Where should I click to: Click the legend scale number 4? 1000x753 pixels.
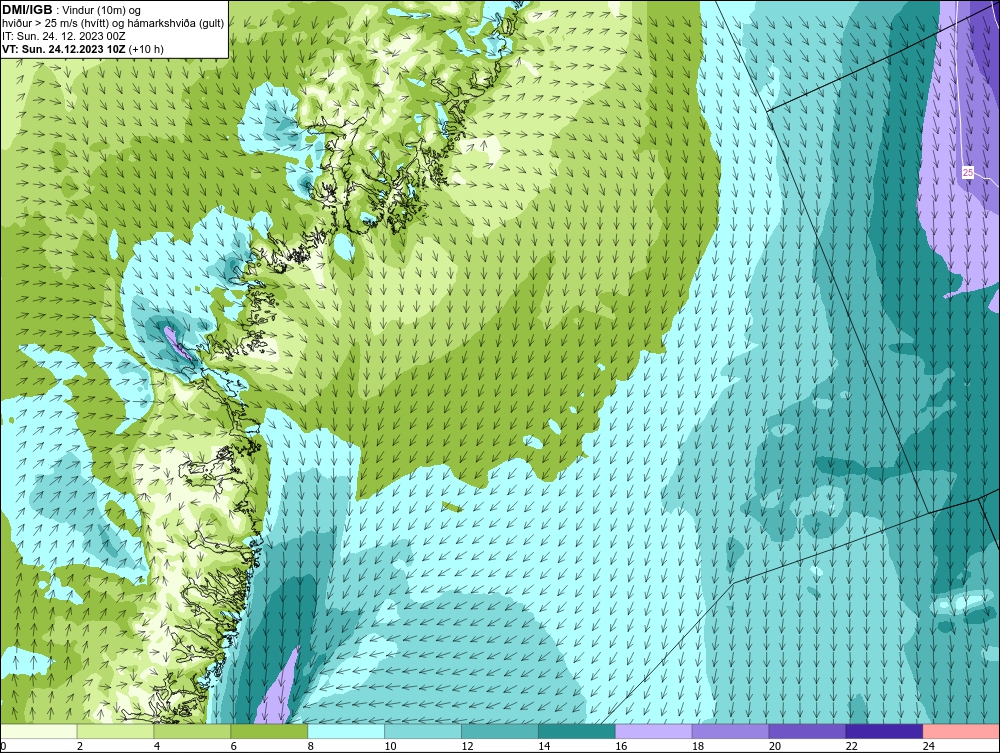tap(157, 746)
